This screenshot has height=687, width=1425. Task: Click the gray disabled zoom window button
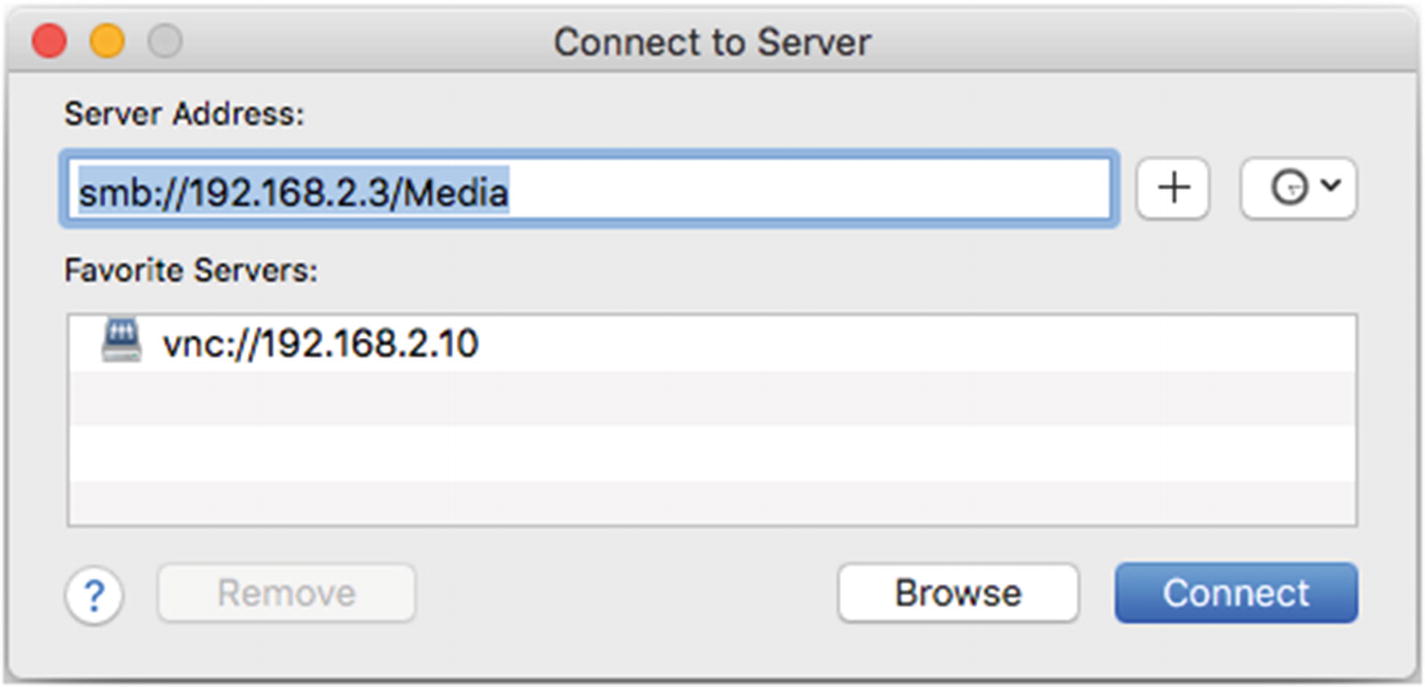pos(165,41)
